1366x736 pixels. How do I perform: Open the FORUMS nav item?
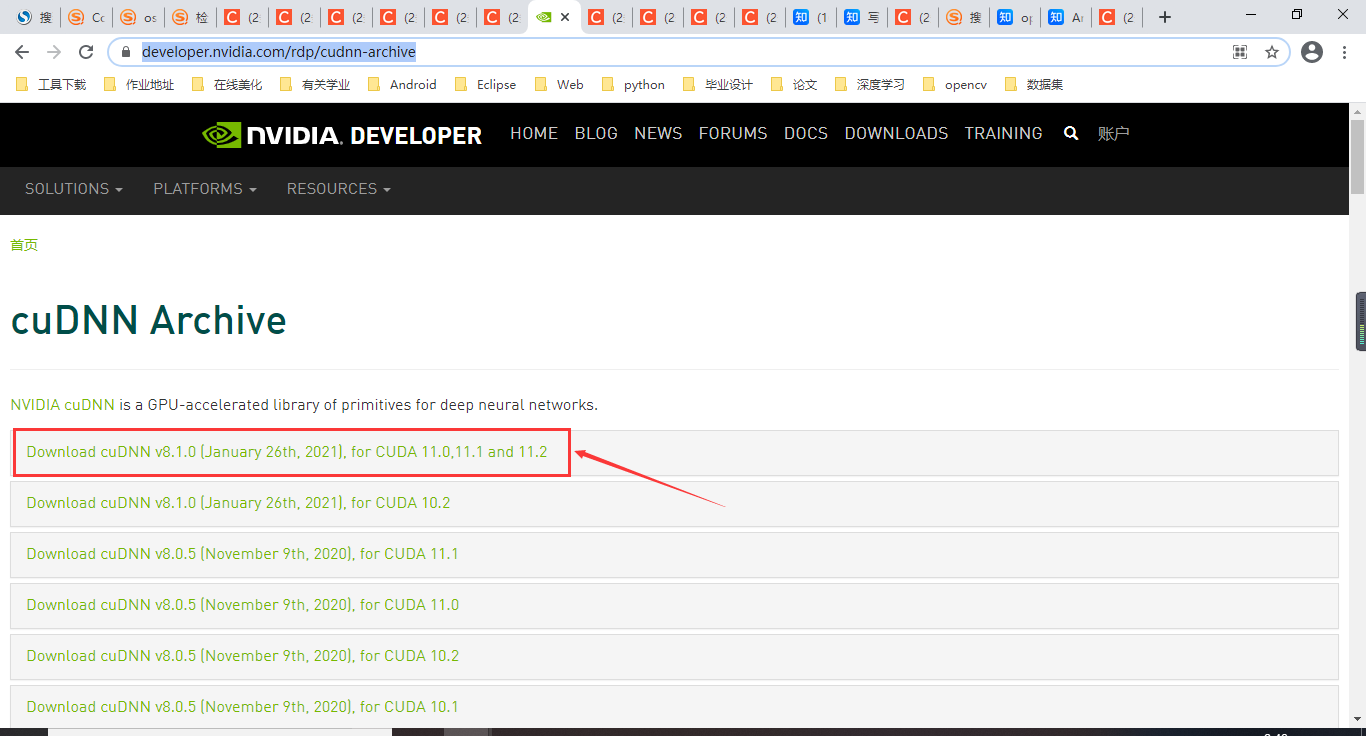[x=733, y=134]
